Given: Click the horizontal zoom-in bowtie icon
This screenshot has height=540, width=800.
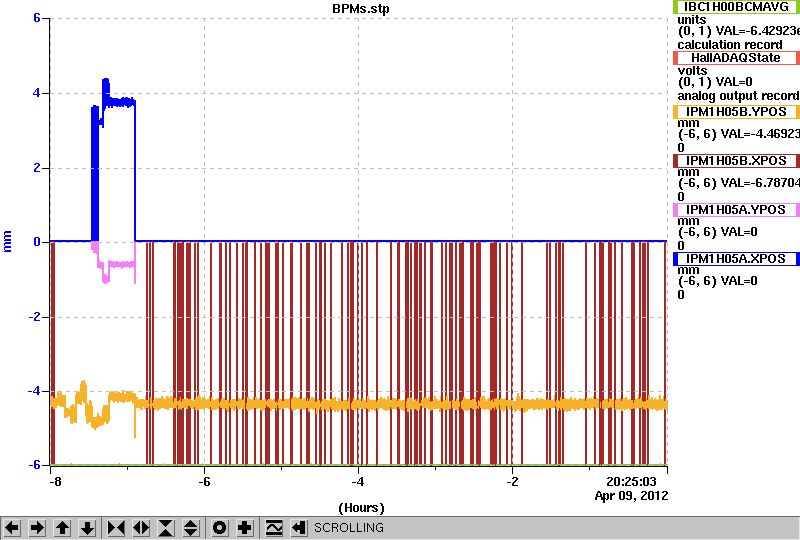Looking at the screenshot, I should [x=116, y=528].
